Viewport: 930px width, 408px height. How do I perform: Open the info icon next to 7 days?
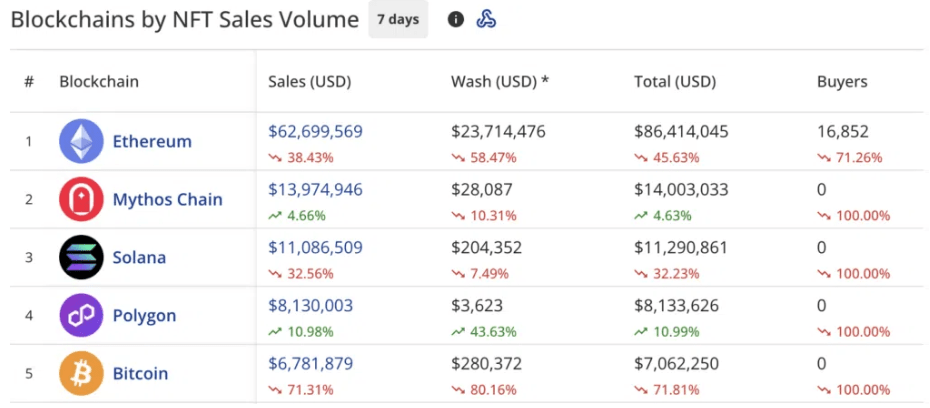tap(456, 20)
